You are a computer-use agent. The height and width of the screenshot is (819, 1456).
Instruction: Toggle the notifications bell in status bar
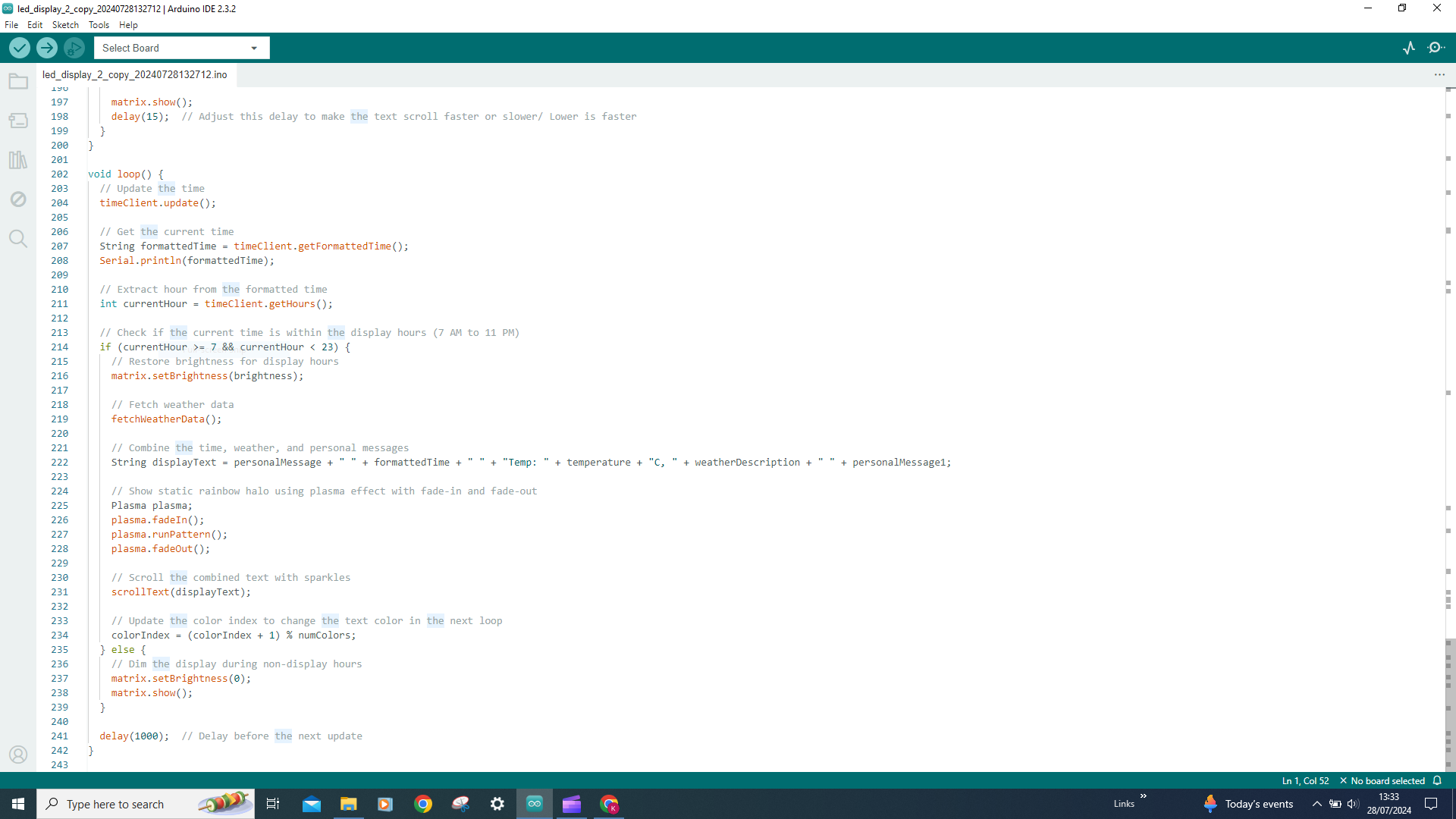1437,781
